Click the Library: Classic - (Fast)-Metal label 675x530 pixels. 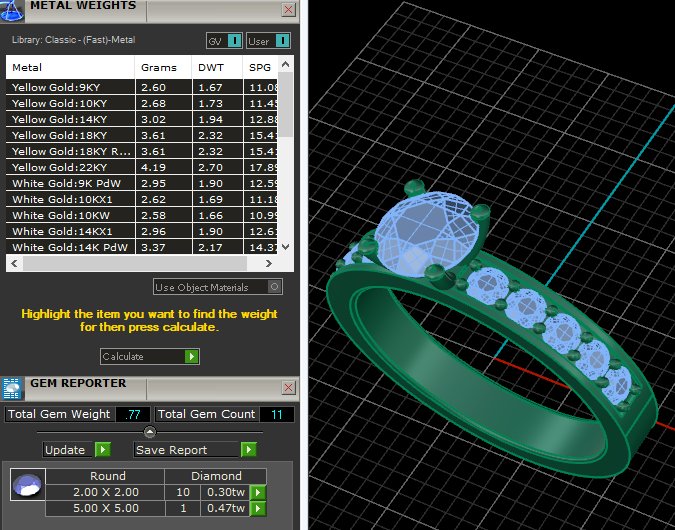click(74, 40)
